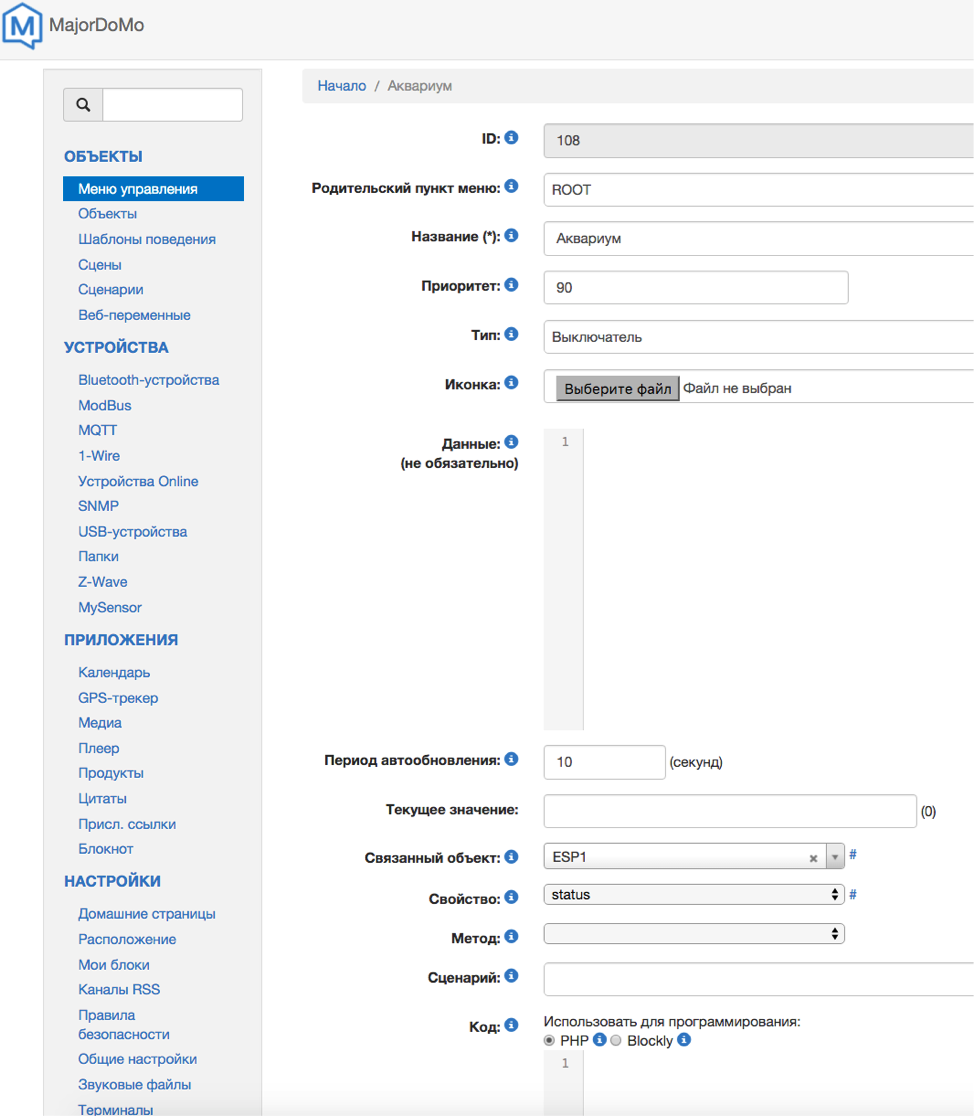Click info icon beside Приоритет label
The width and height of the screenshot is (974, 1116).
click(511, 285)
